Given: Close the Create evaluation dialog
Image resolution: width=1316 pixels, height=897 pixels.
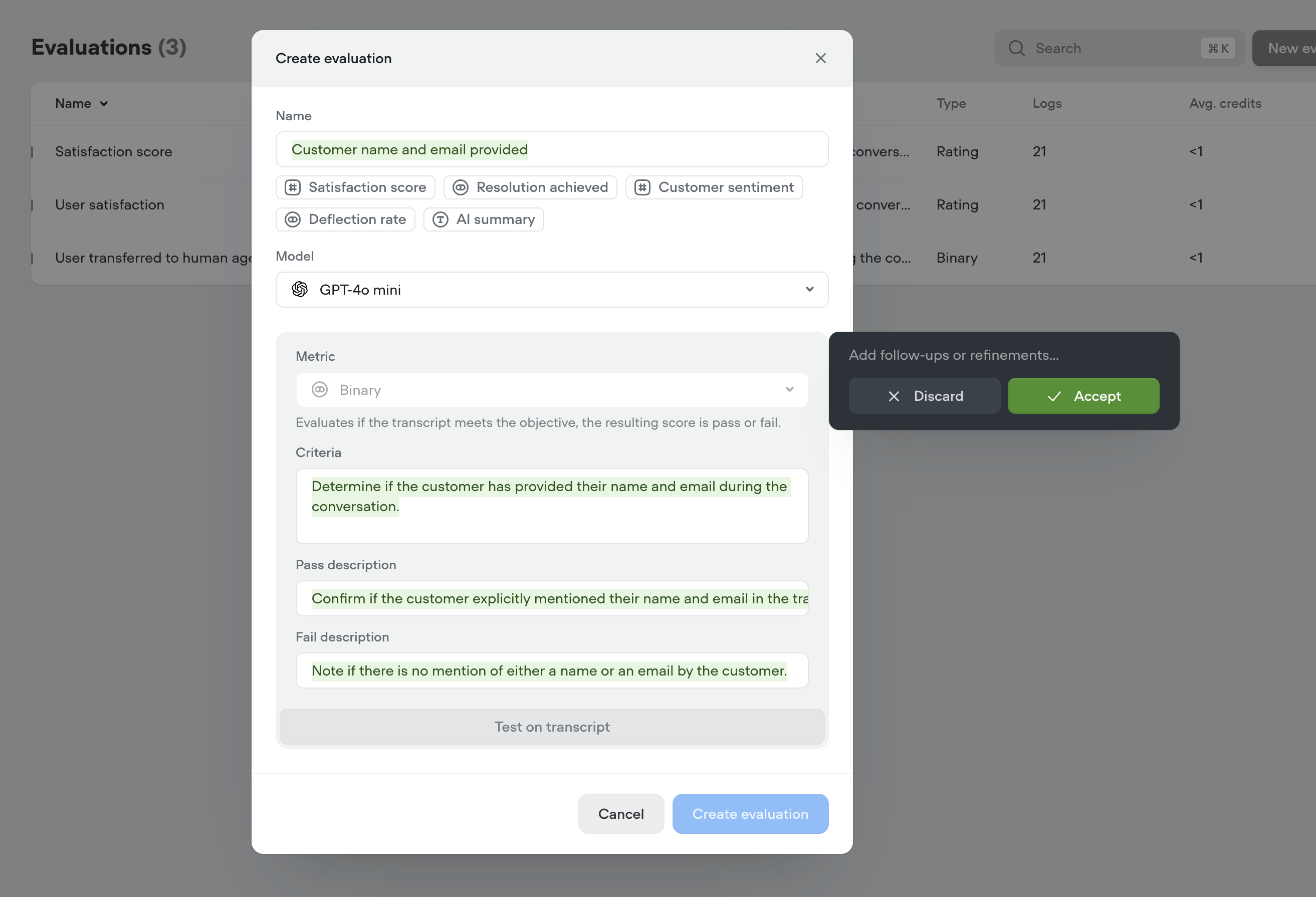Looking at the screenshot, I should (x=820, y=58).
